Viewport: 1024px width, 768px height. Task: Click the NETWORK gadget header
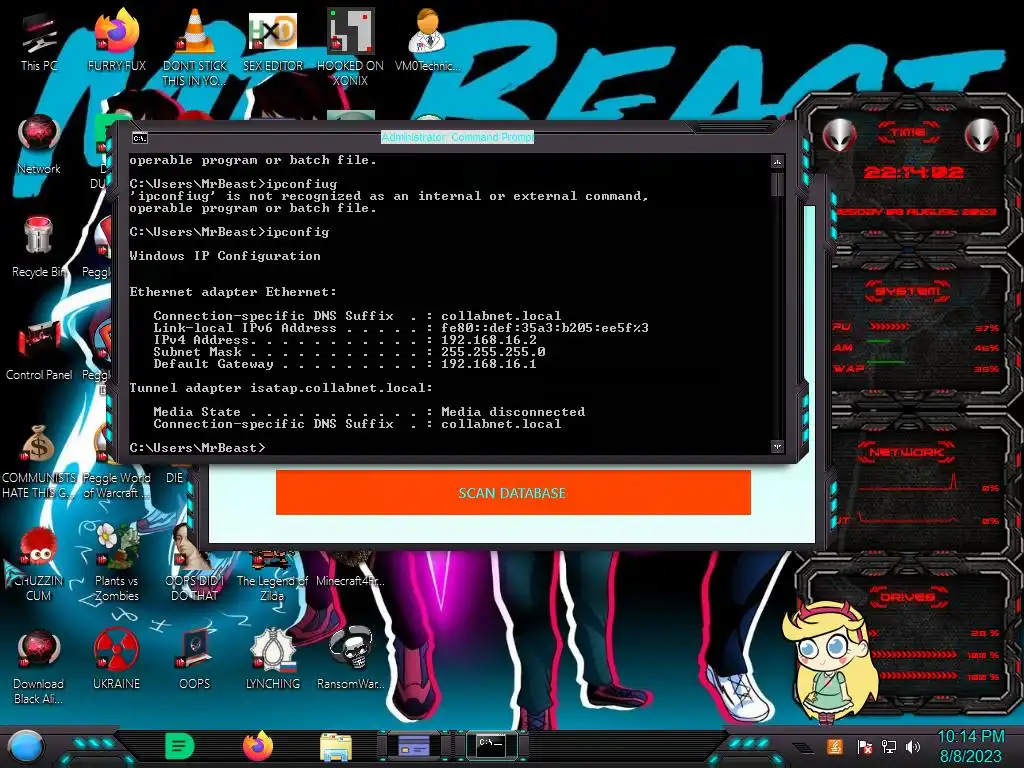(906, 452)
